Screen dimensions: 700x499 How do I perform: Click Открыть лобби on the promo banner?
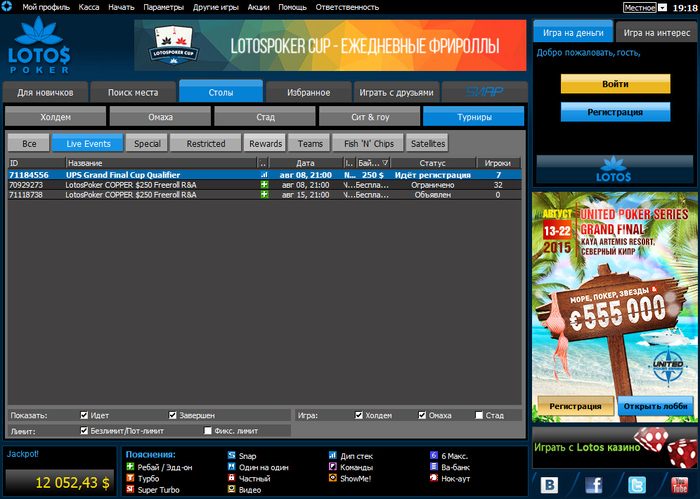click(x=655, y=406)
